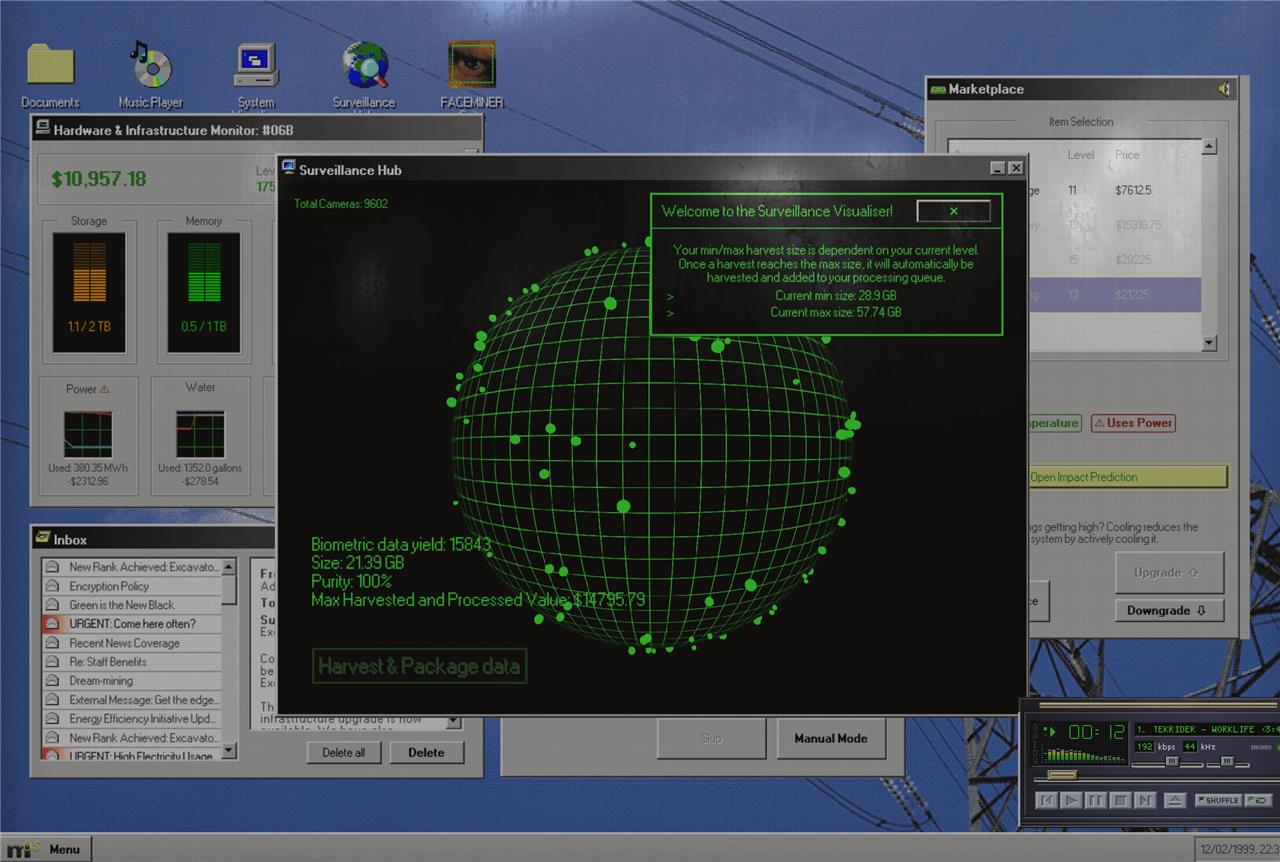The image size is (1280, 862).
Task: Mute sound via Marketplace speaker icon
Action: (x=1224, y=89)
